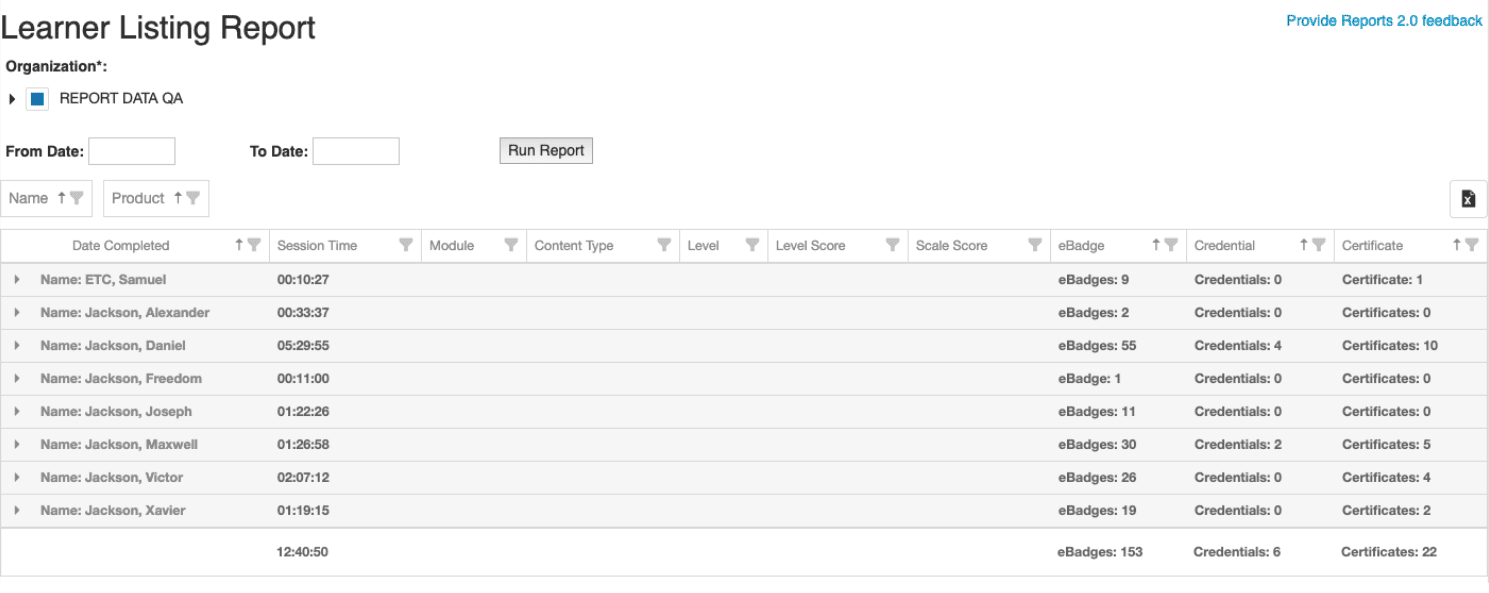Image resolution: width=1489 pixels, height=593 pixels.
Task: Click the From Date input field
Action: tap(132, 152)
